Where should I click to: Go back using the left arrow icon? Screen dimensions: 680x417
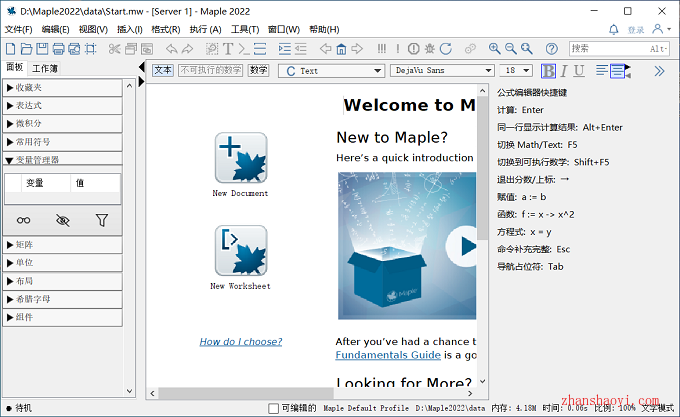[325, 49]
